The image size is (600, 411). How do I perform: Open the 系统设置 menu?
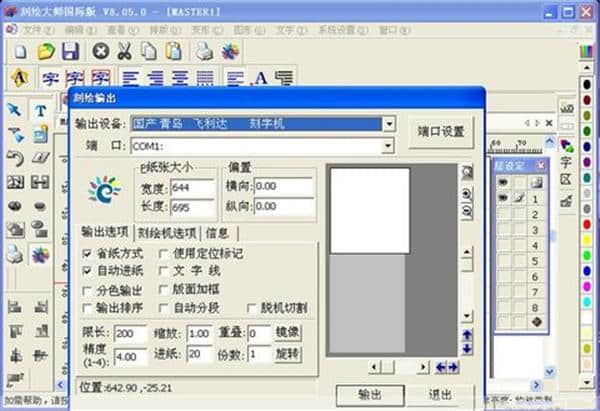[343, 30]
